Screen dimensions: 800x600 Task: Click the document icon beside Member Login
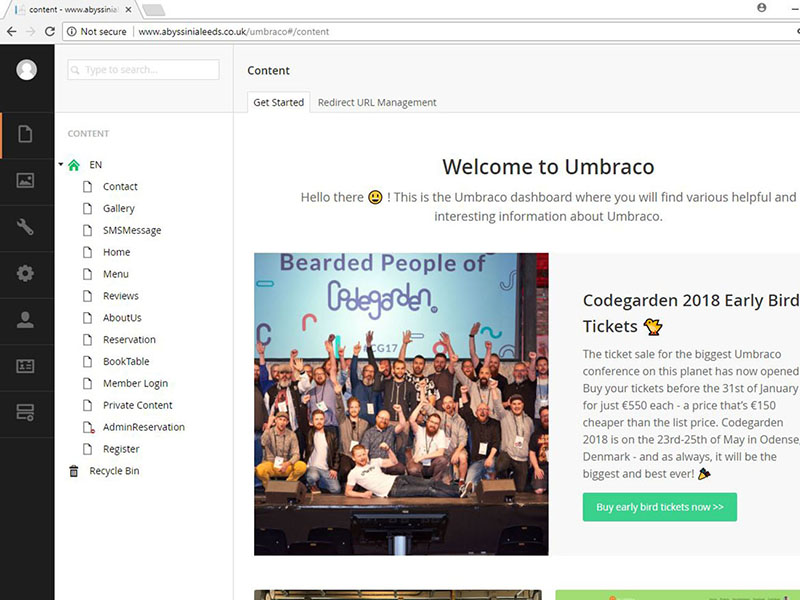[88, 384]
